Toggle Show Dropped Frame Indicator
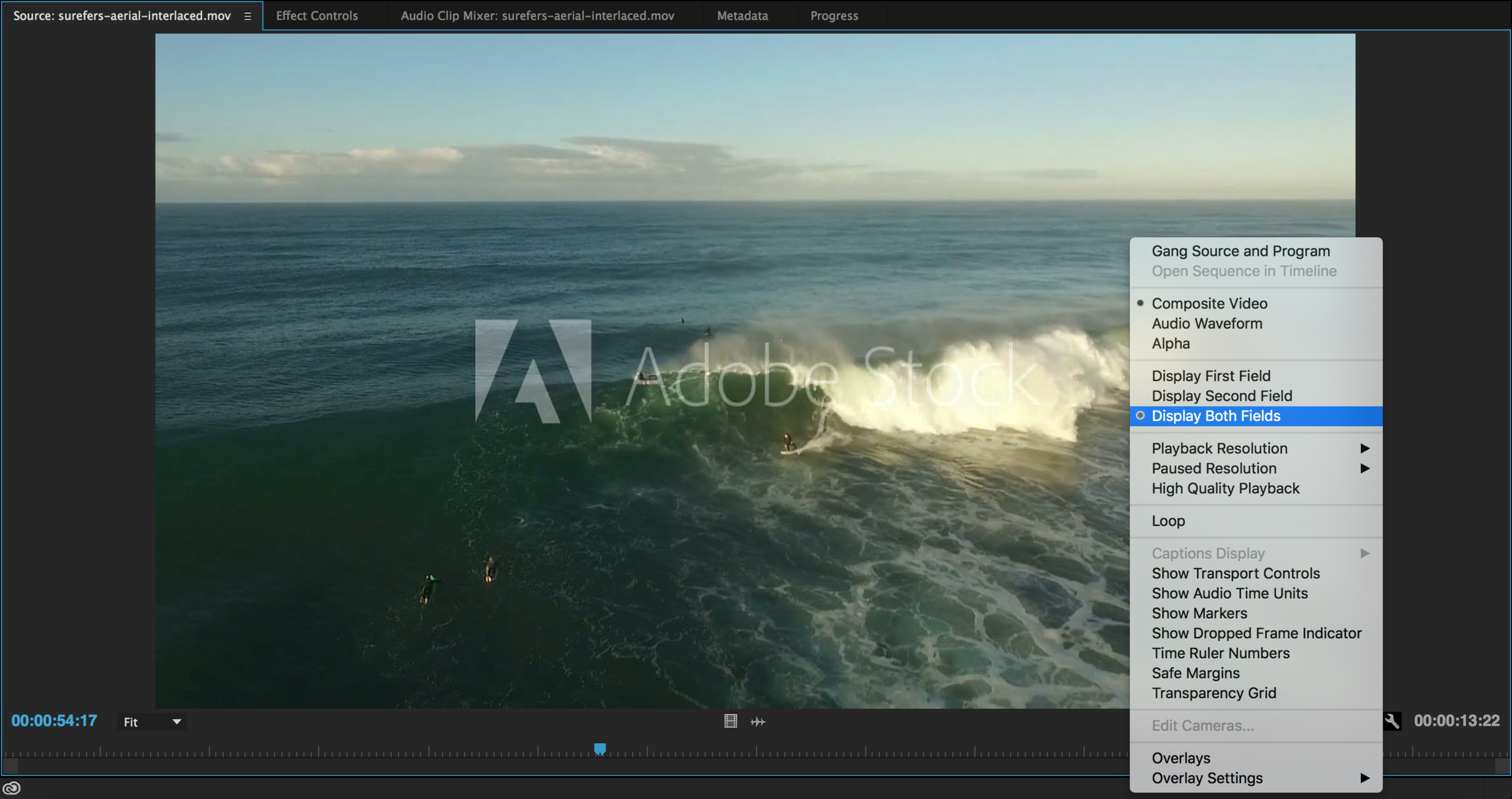The image size is (1512, 799). (x=1256, y=633)
